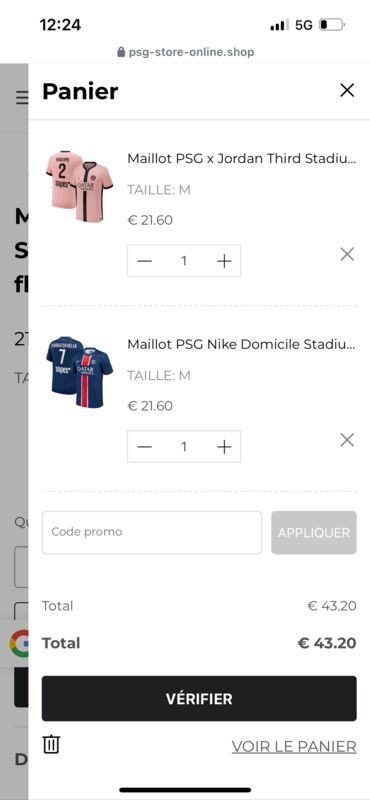Open Maillot PSG x Jordan Third product title
Viewport: 370px width, 800px height.
(x=241, y=159)
